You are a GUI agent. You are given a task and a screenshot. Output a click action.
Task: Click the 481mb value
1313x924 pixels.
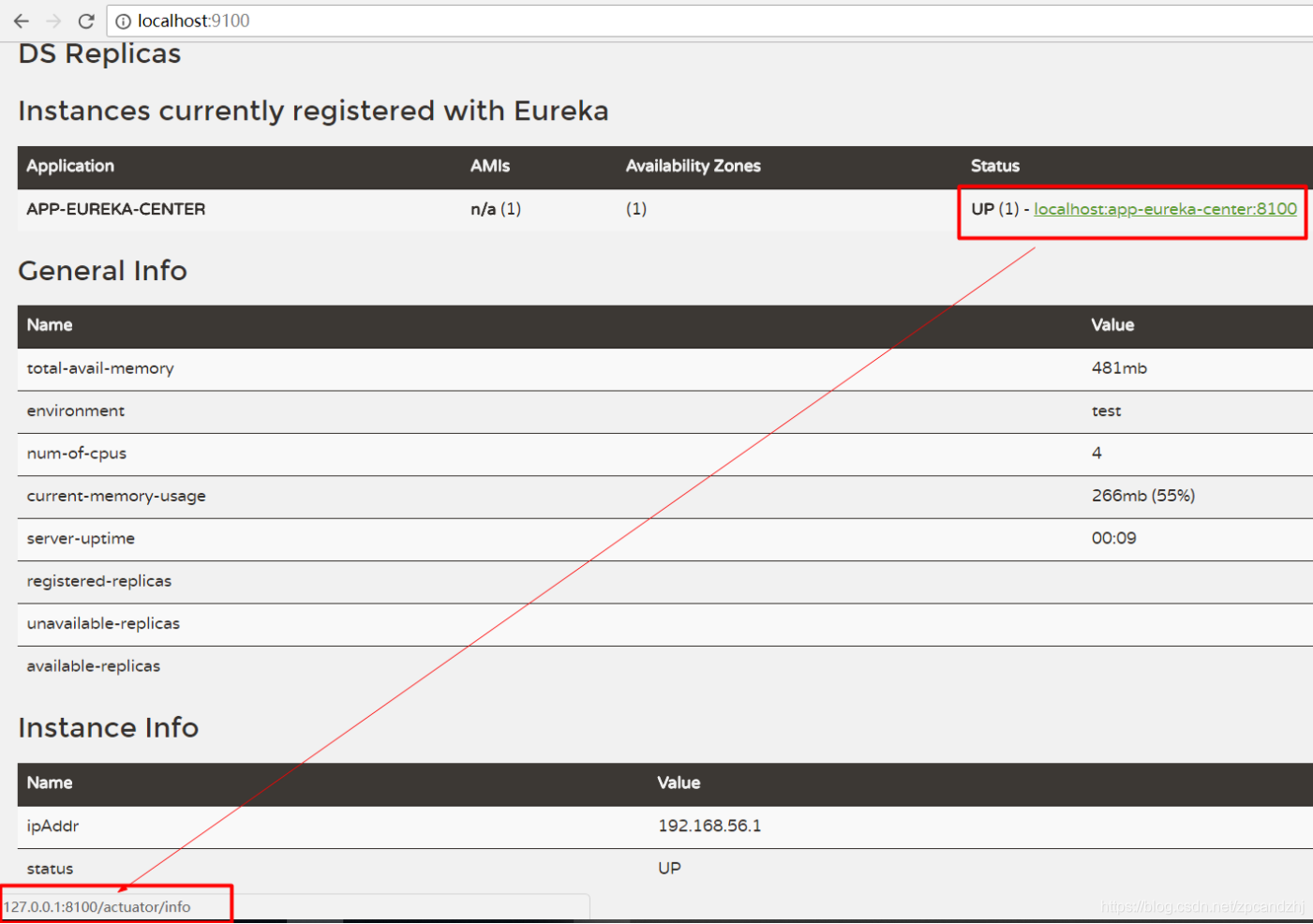pos(1119,368)
